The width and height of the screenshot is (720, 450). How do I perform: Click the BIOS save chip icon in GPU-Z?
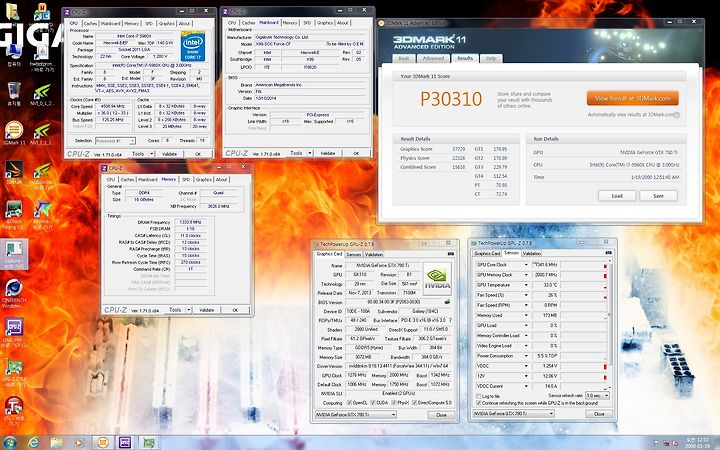447,302
